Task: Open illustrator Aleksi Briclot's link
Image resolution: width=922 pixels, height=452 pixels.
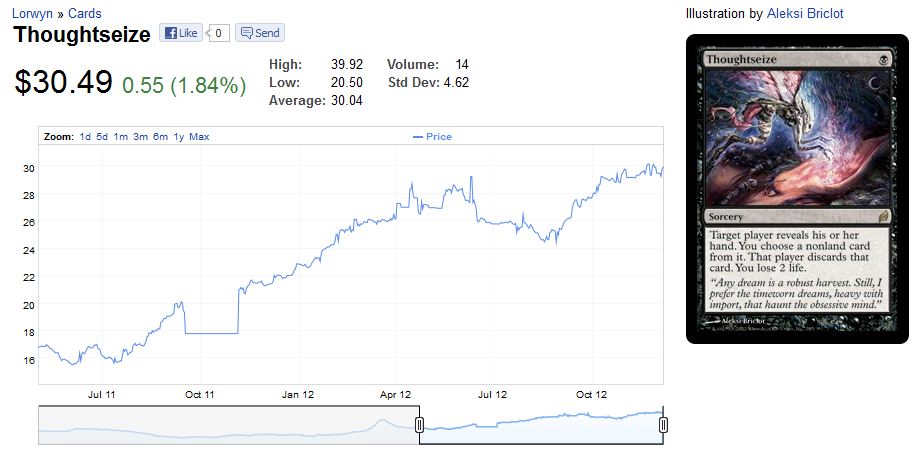Action: pyautogui.click(x=805, y=14)
